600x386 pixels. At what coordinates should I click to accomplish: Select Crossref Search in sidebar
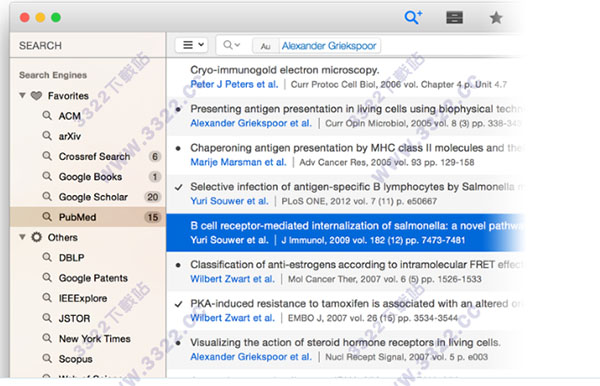point(95,156)
